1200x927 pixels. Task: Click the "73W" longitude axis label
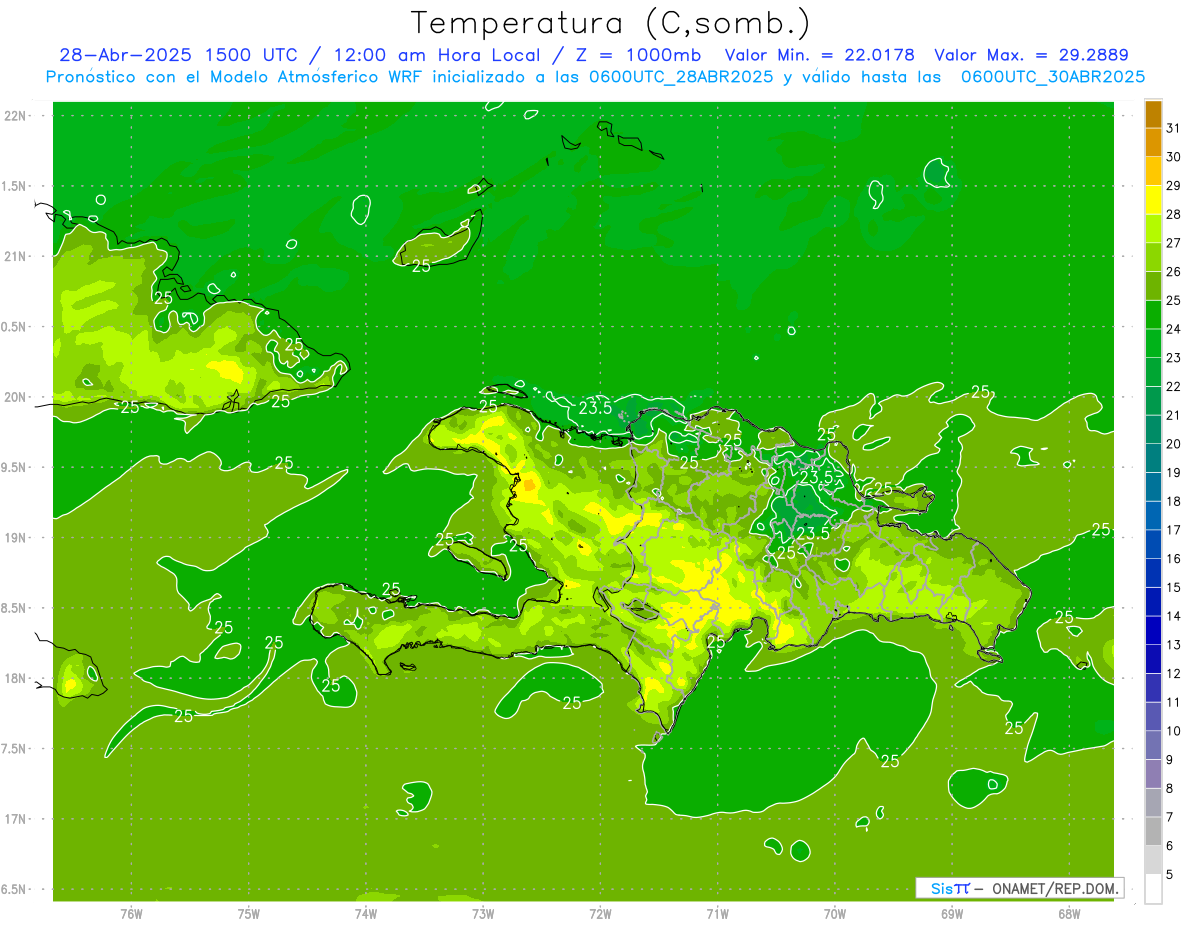pyautogui.click(x=483, y=914)
